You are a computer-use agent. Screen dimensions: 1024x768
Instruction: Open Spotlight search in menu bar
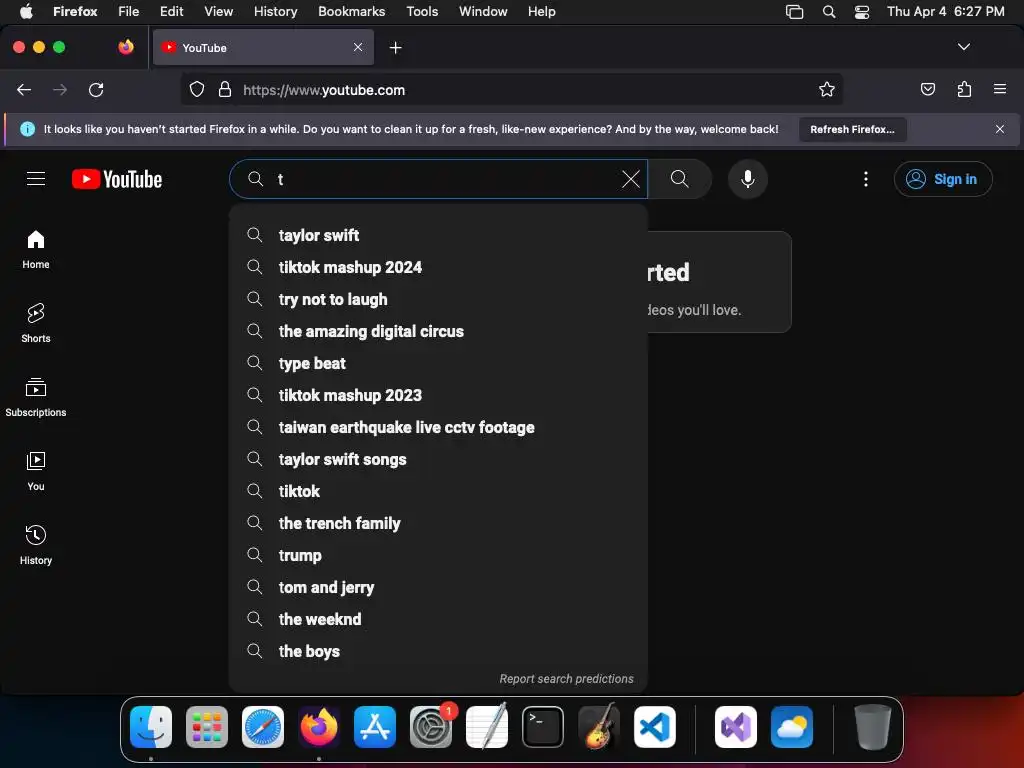tap(828, 12)
